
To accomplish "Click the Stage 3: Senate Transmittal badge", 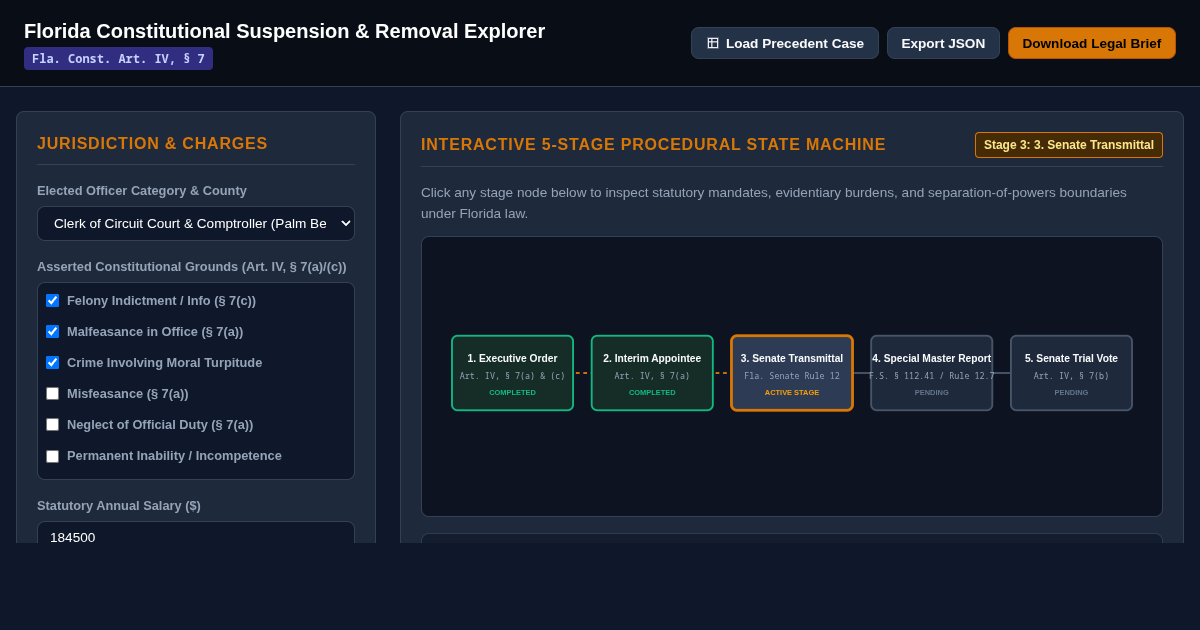I will click(1069, 145).
